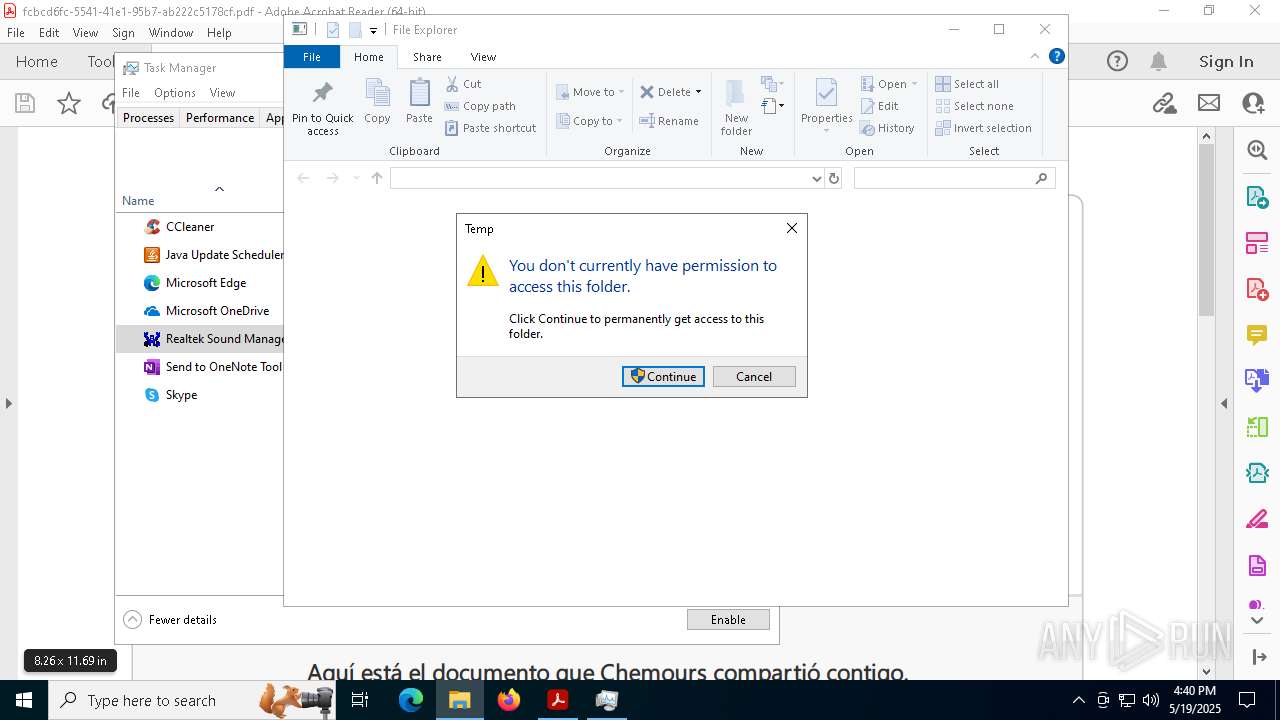Image resolution: width=1280 pixels, height=720 pixels.
Task: Click the Acrobat Comment tool icon in sidebar
Action: point(1257,334)
